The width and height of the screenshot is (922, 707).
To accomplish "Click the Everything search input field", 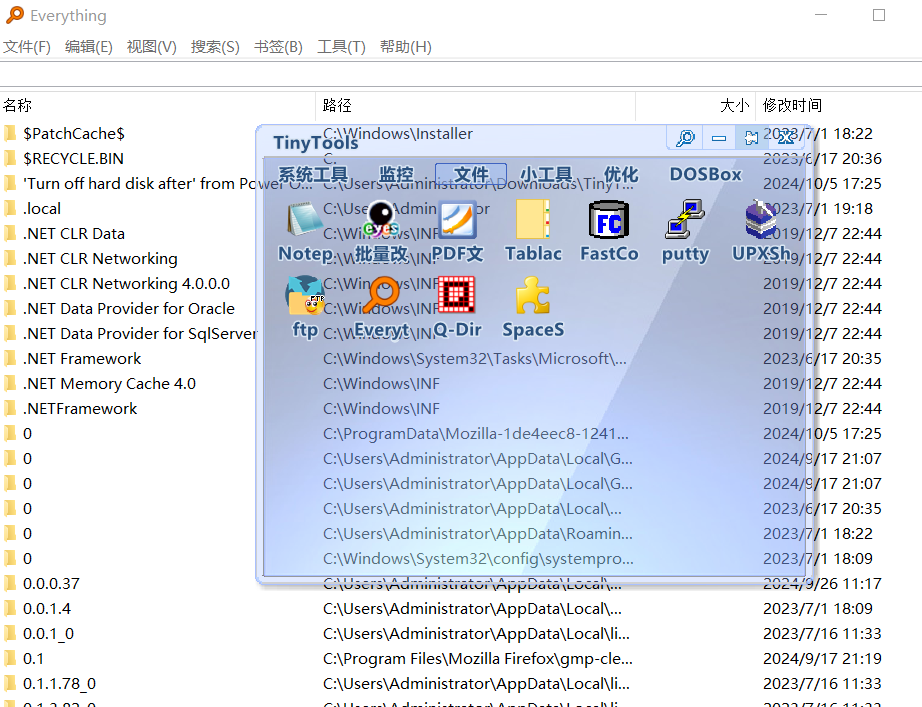I will click(x=461, y=74).
